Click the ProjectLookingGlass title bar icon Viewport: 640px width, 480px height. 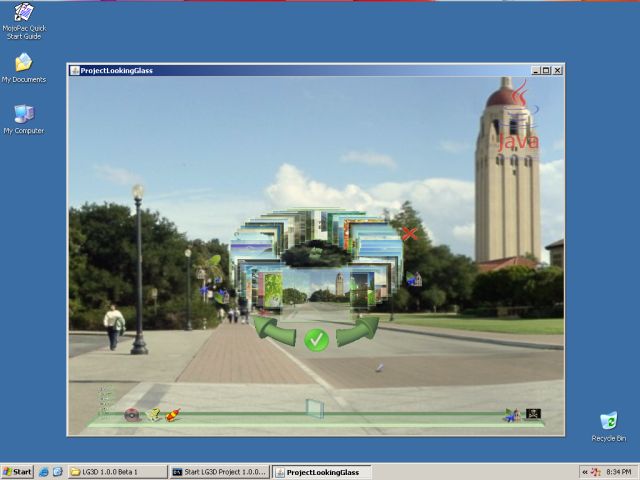pyautogui.click(x=75, y=71)
